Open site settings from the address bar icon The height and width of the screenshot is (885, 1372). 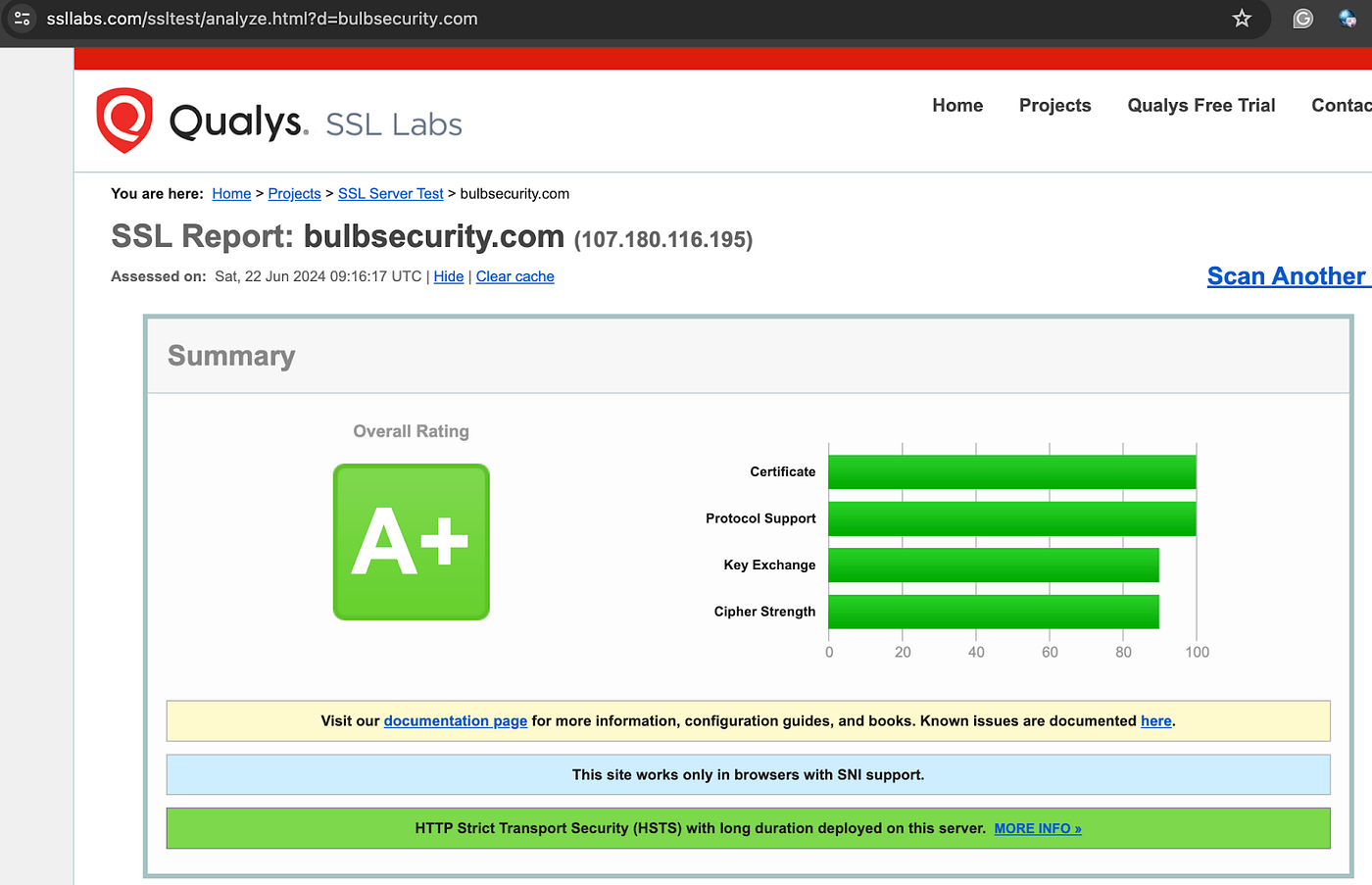[x=22, y=18]
